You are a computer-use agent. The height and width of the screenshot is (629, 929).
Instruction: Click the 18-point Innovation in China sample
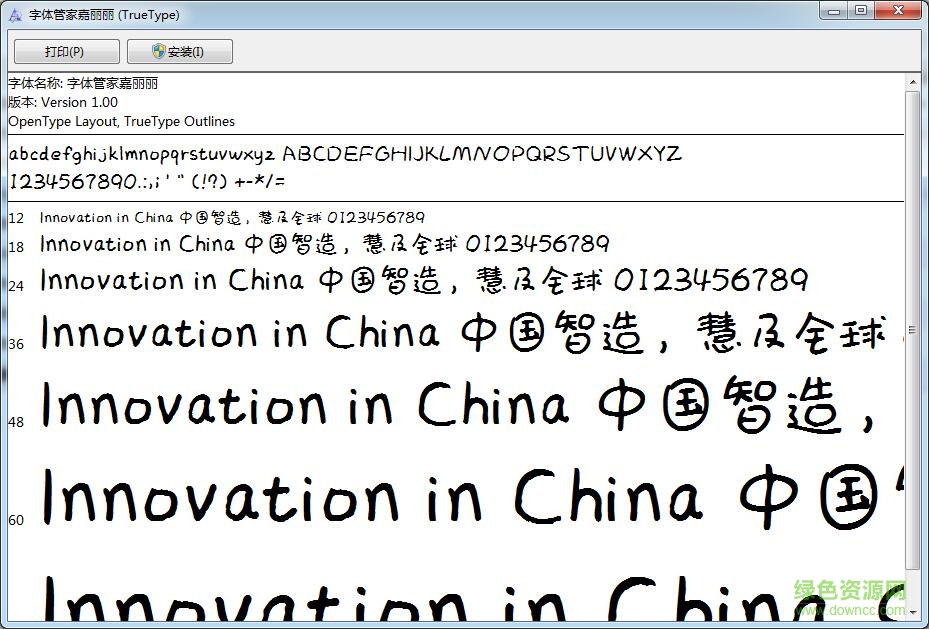325,244
